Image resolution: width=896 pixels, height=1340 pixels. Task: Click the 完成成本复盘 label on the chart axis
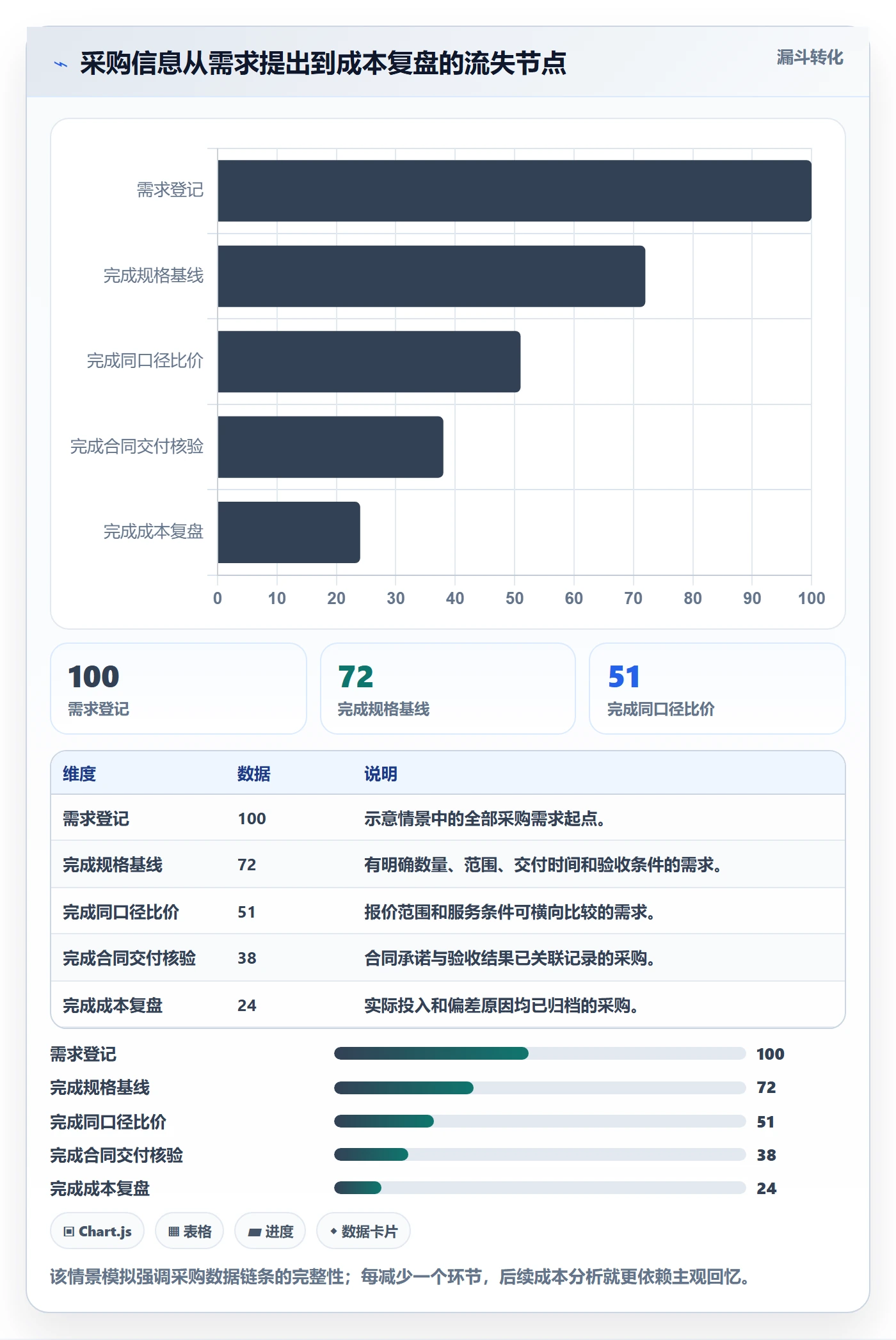coord(154,531)
